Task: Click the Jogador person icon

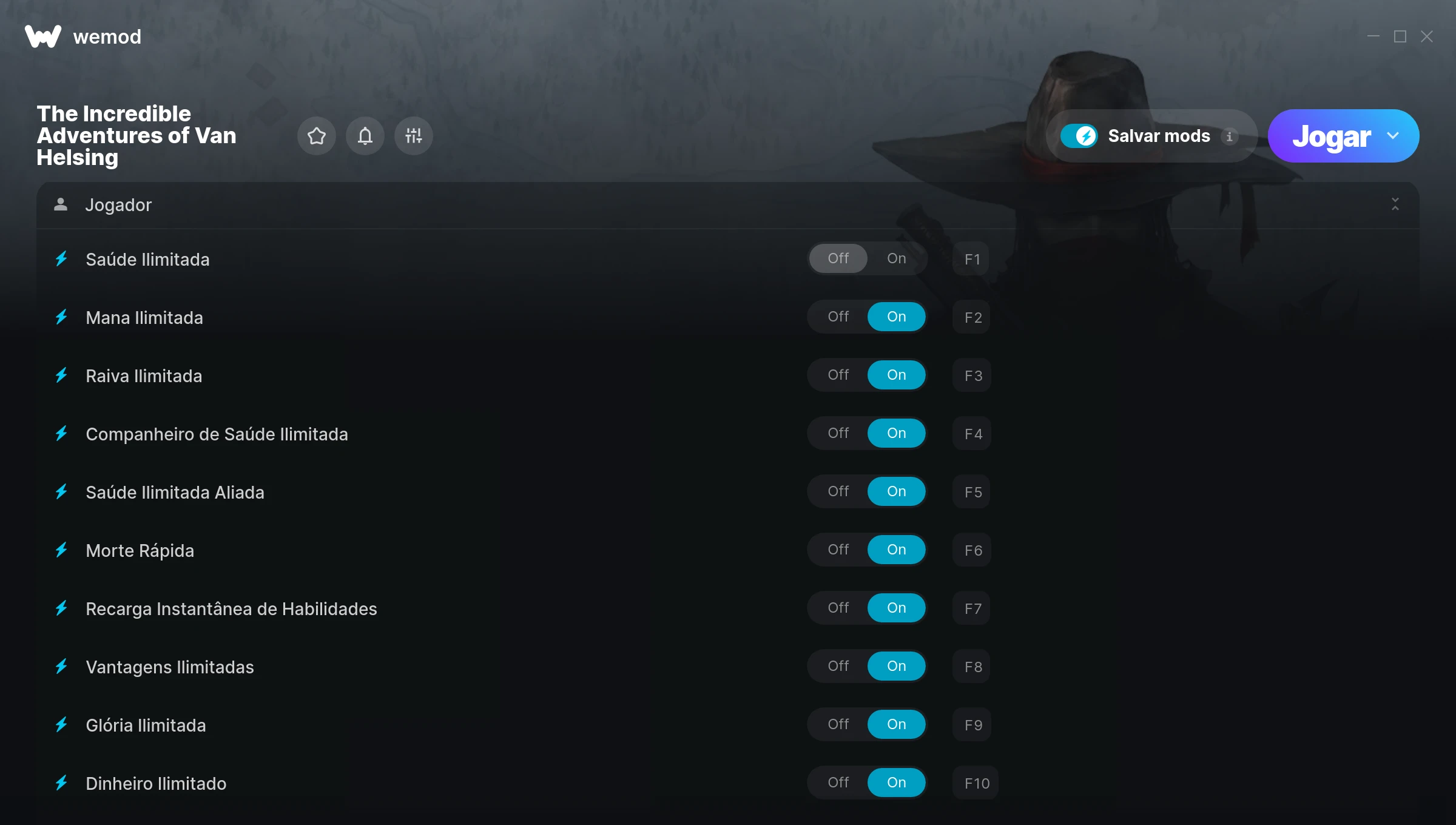Action: pos(61,204)
